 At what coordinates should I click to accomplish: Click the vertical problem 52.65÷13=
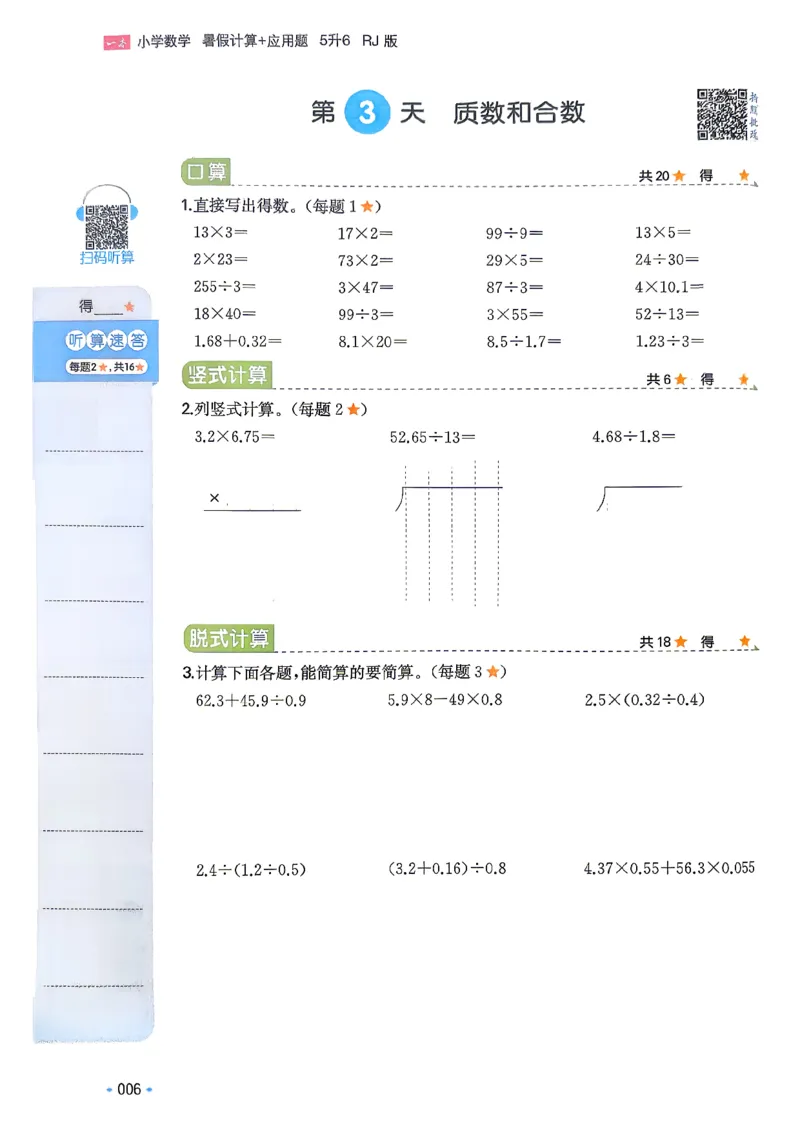[x=432, y=437]
